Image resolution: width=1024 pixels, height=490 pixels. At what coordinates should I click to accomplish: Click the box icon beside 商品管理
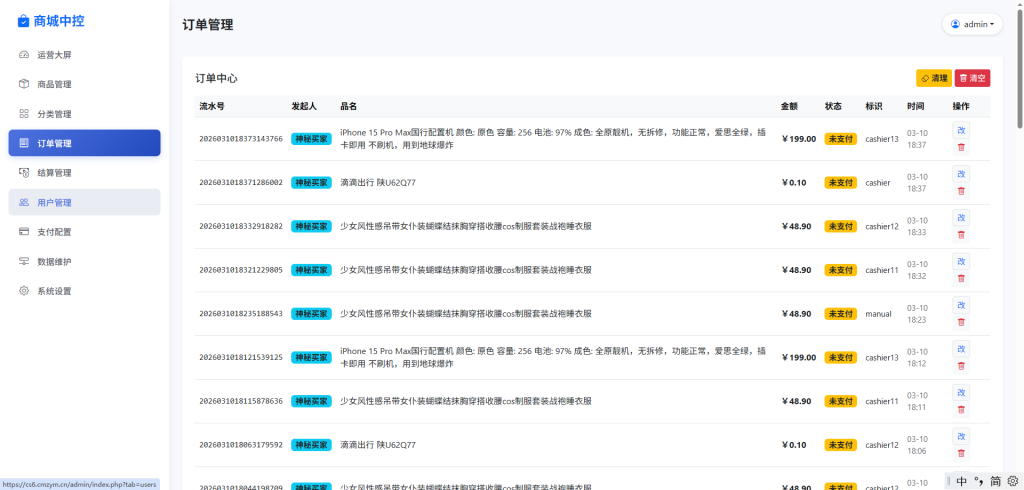point(24,84)
